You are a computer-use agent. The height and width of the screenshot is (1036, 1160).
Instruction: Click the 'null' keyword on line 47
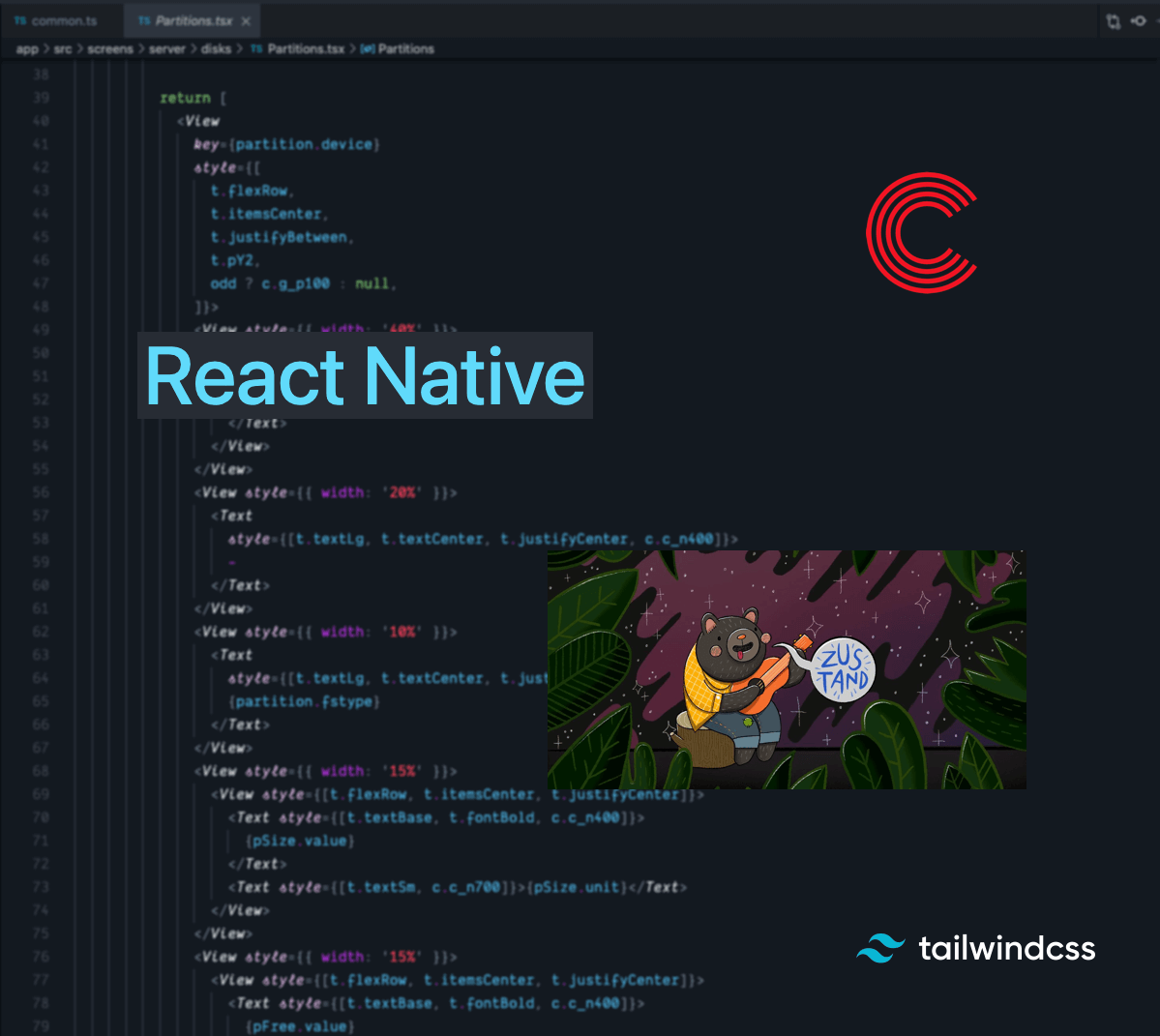(372, 283)
